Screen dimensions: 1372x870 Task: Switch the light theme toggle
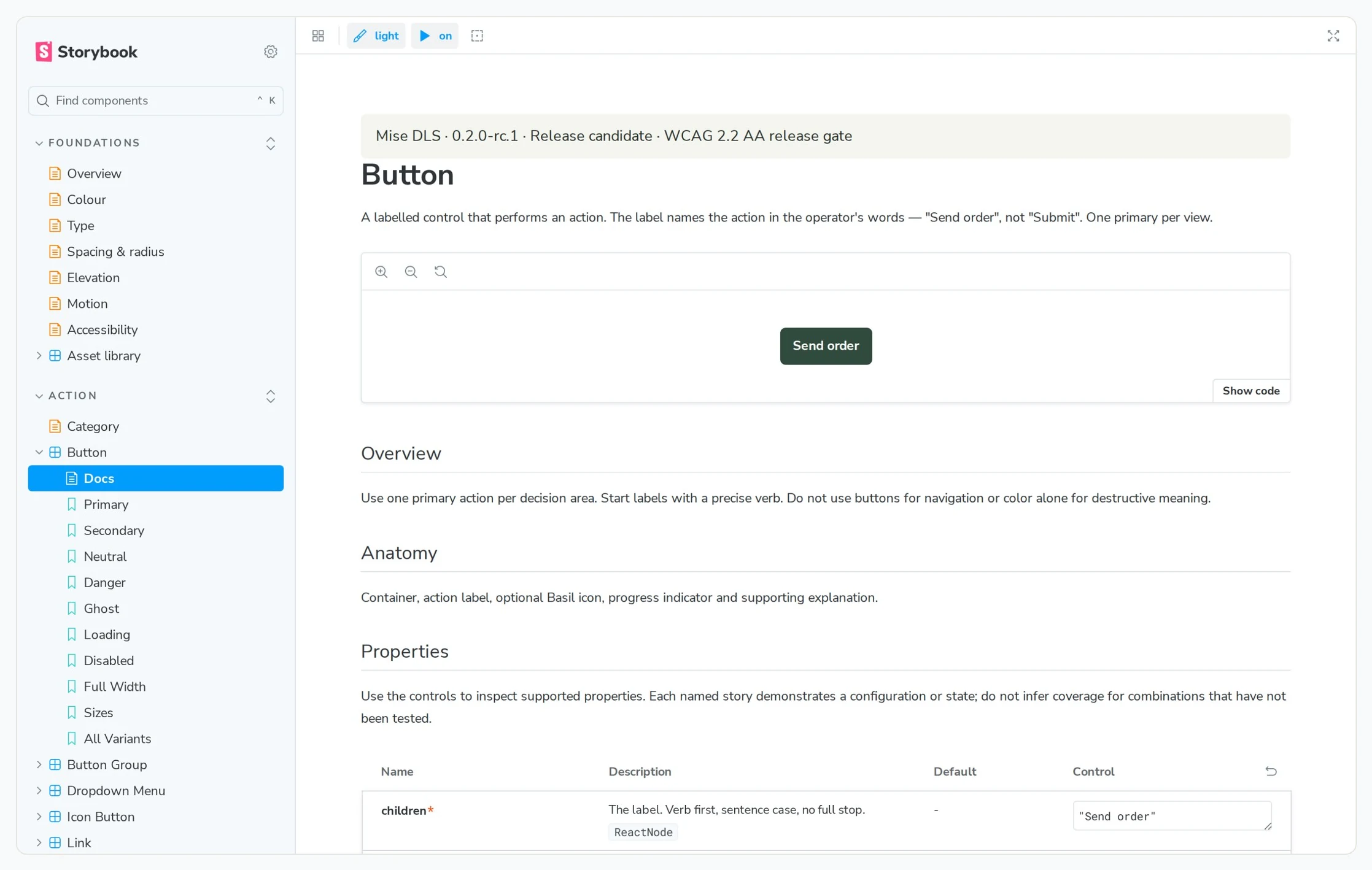(376, 36)
